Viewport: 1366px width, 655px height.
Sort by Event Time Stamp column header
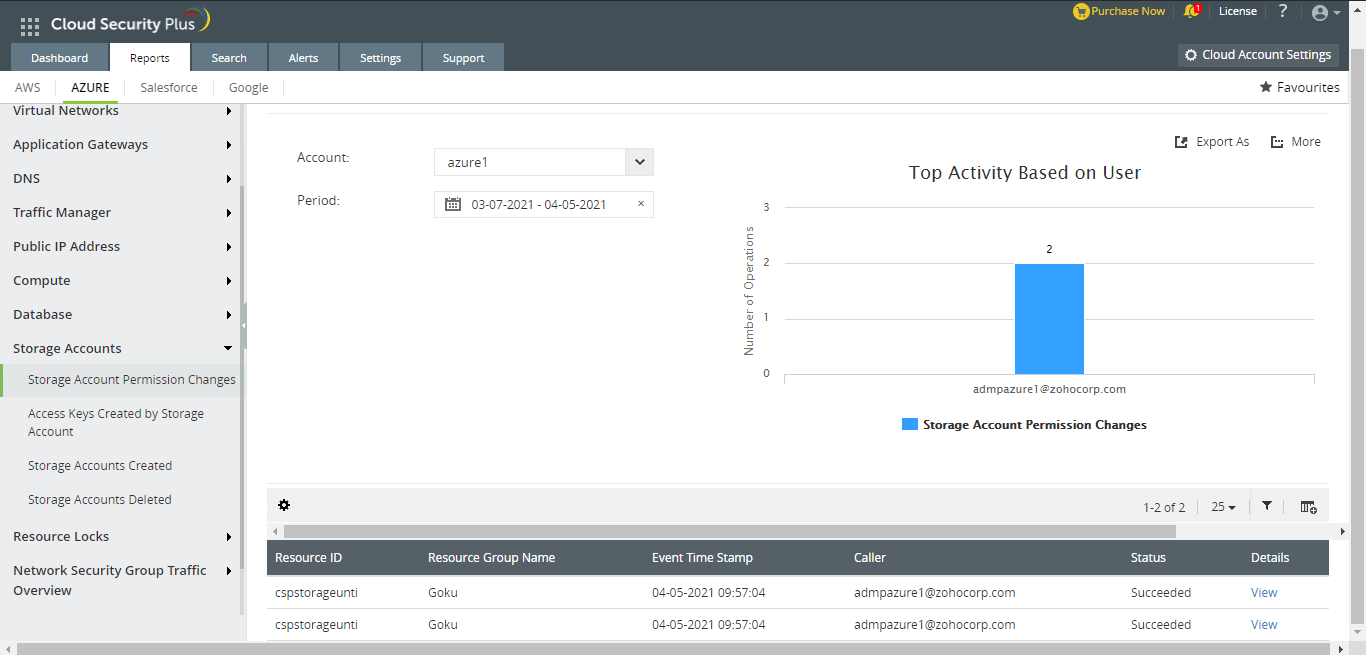(x=702, y=558)
